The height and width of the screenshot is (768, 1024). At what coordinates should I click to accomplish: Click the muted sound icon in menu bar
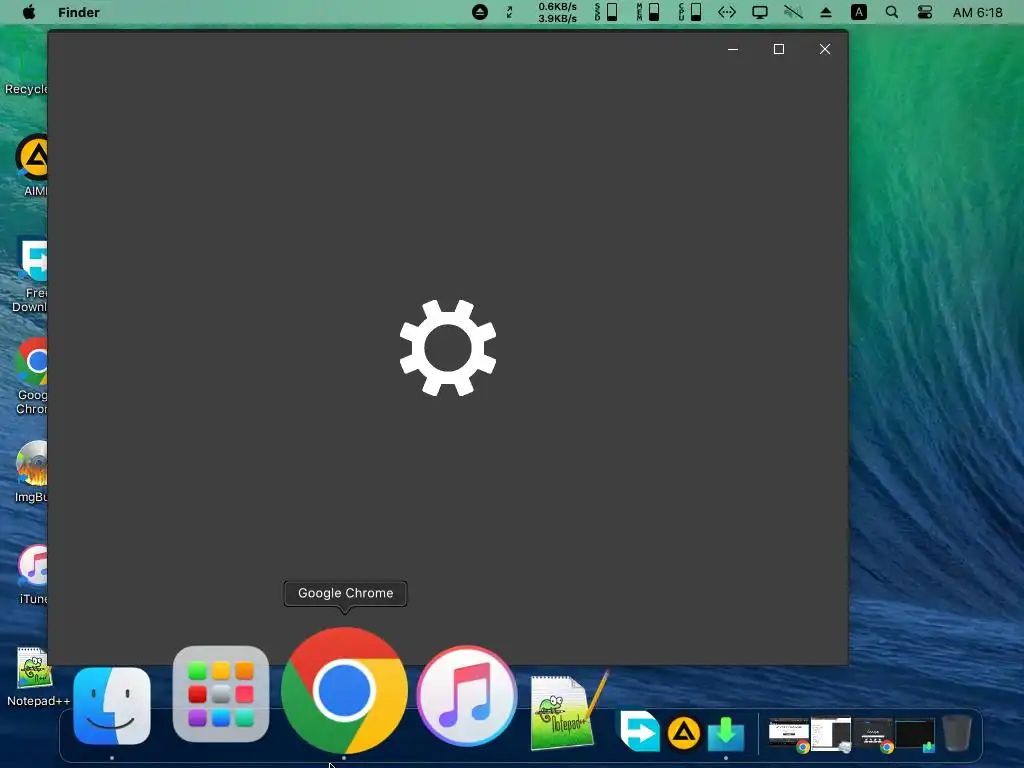pos(793,12)
